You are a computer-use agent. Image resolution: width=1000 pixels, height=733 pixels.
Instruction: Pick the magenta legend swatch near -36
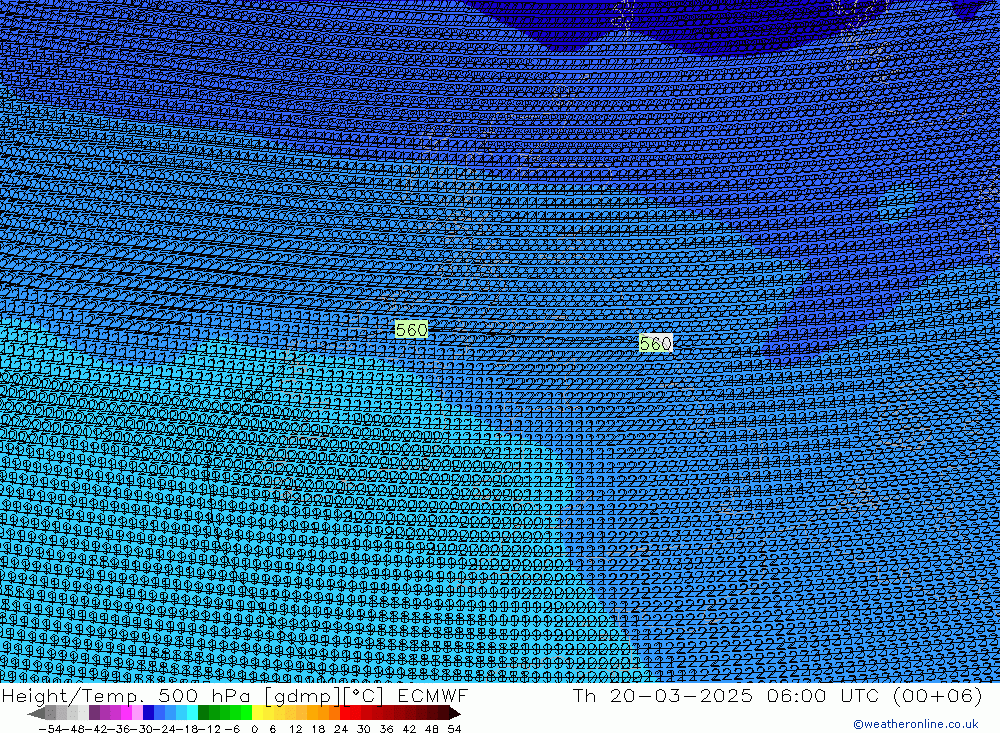click(126, 713)
